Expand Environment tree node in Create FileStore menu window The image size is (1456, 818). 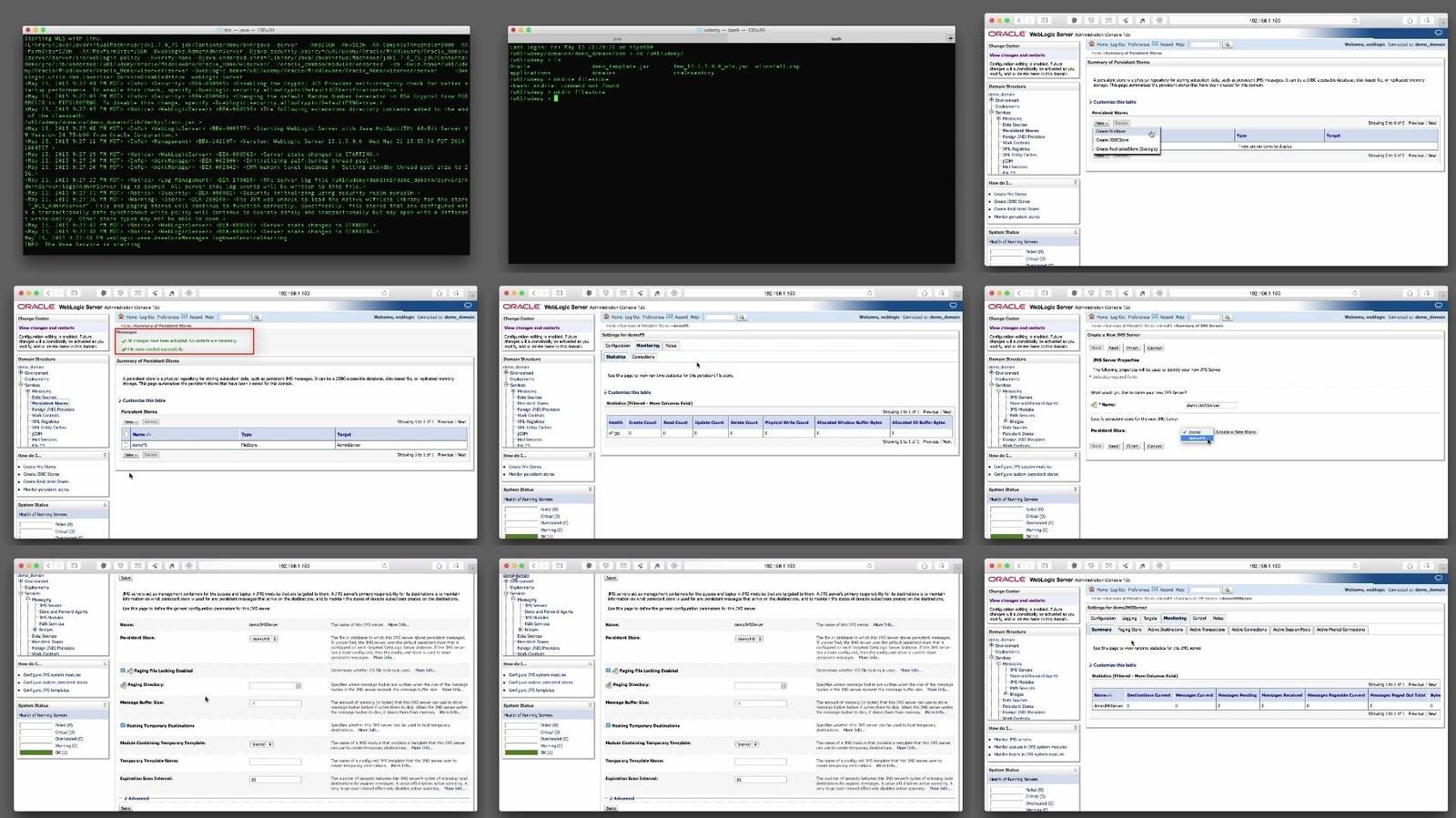pos(992,100)
